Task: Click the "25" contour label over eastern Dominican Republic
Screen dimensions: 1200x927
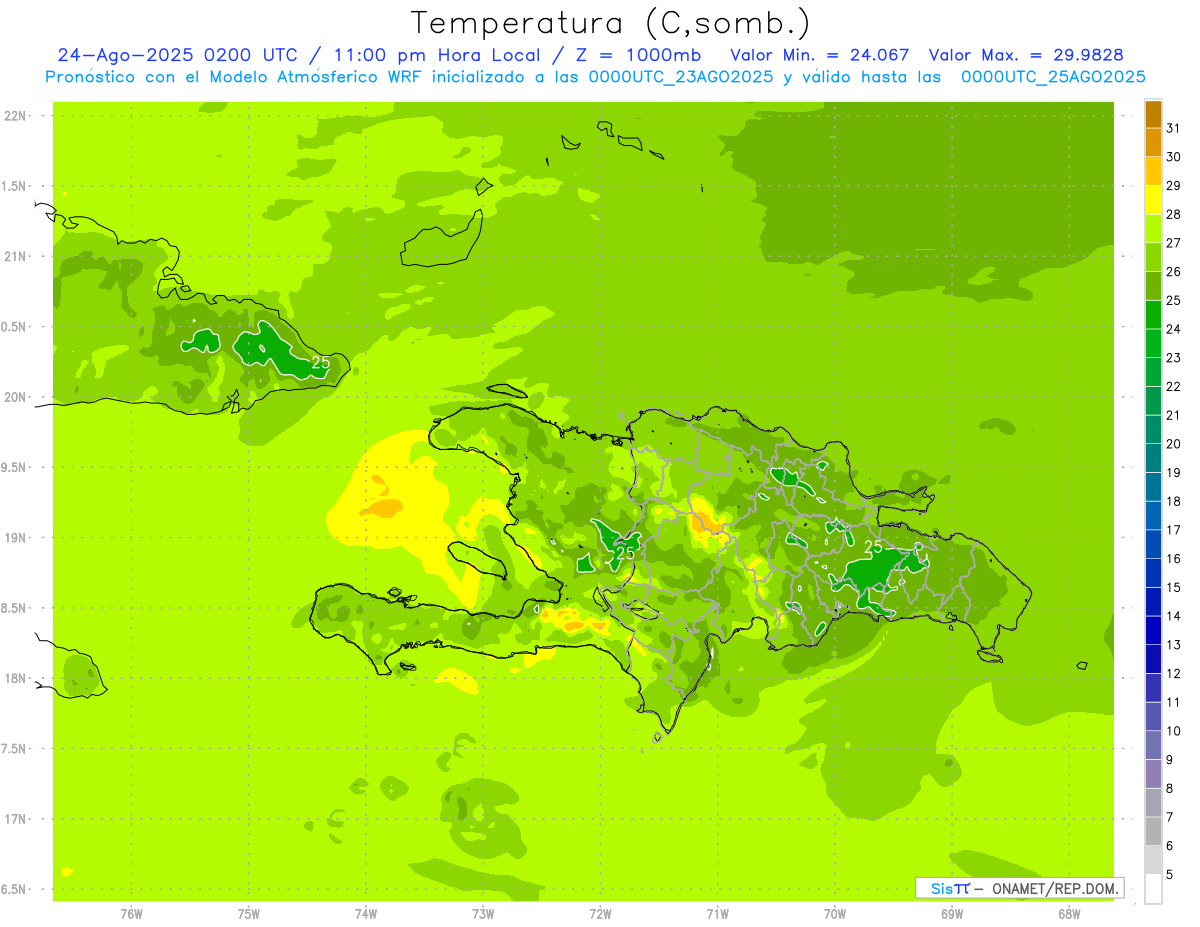Action: pos(873,548)
